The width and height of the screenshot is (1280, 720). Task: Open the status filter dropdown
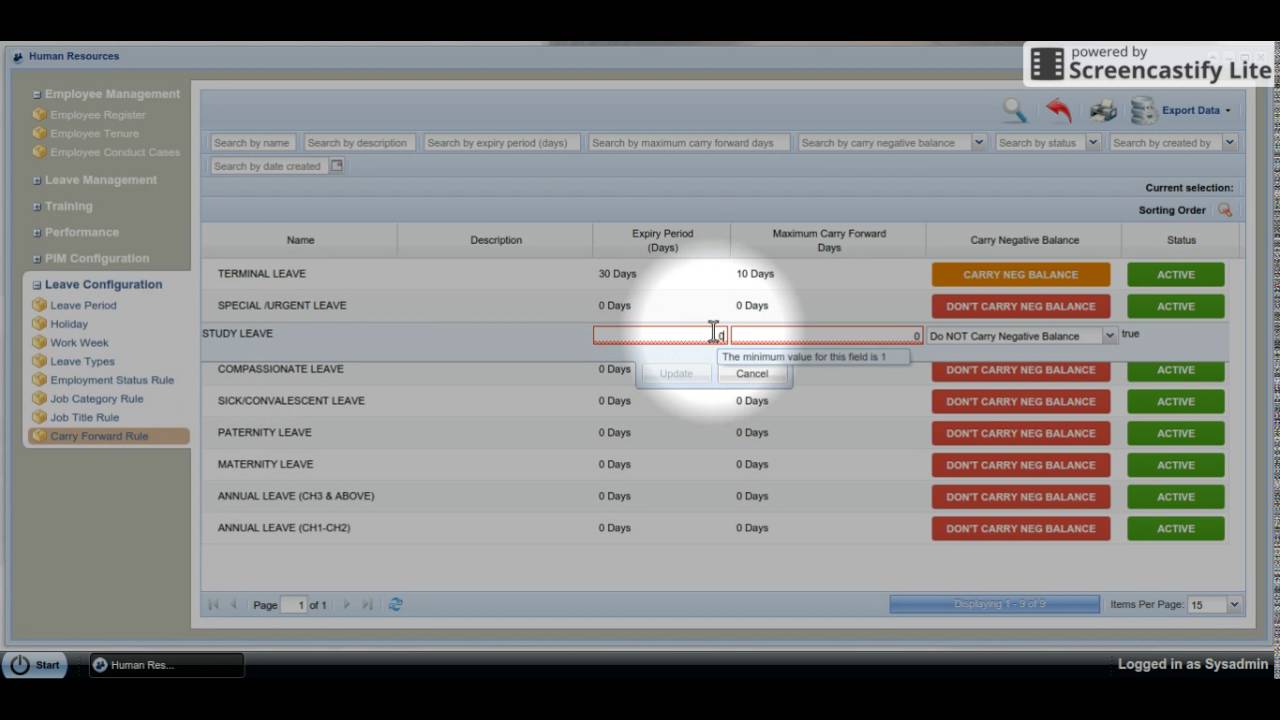pos(1092,143)
